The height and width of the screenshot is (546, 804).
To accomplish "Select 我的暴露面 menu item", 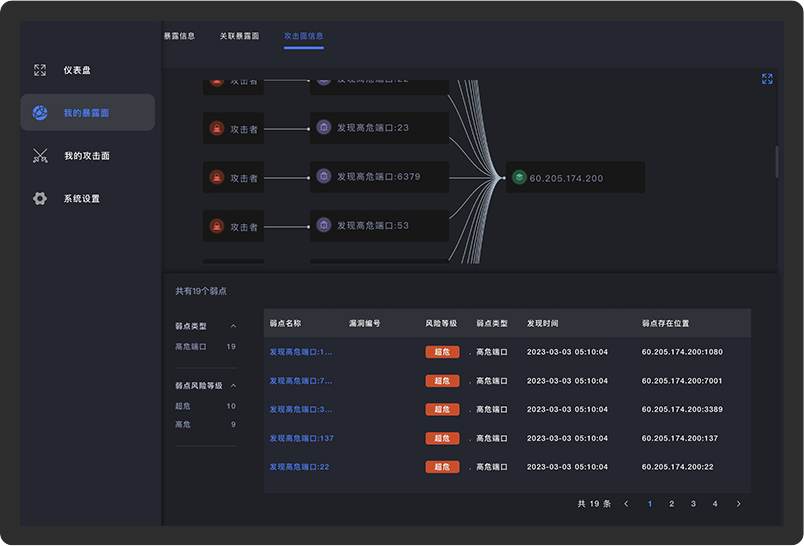I will tap(88, 112).
